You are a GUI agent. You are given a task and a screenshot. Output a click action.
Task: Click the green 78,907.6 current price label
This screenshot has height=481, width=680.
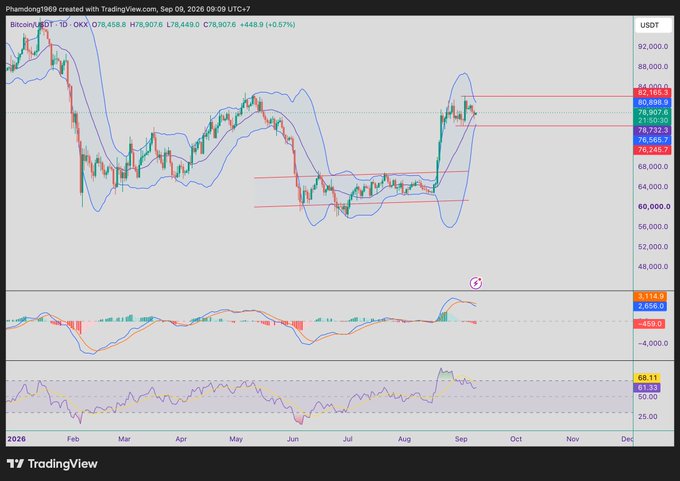(652, 113)
